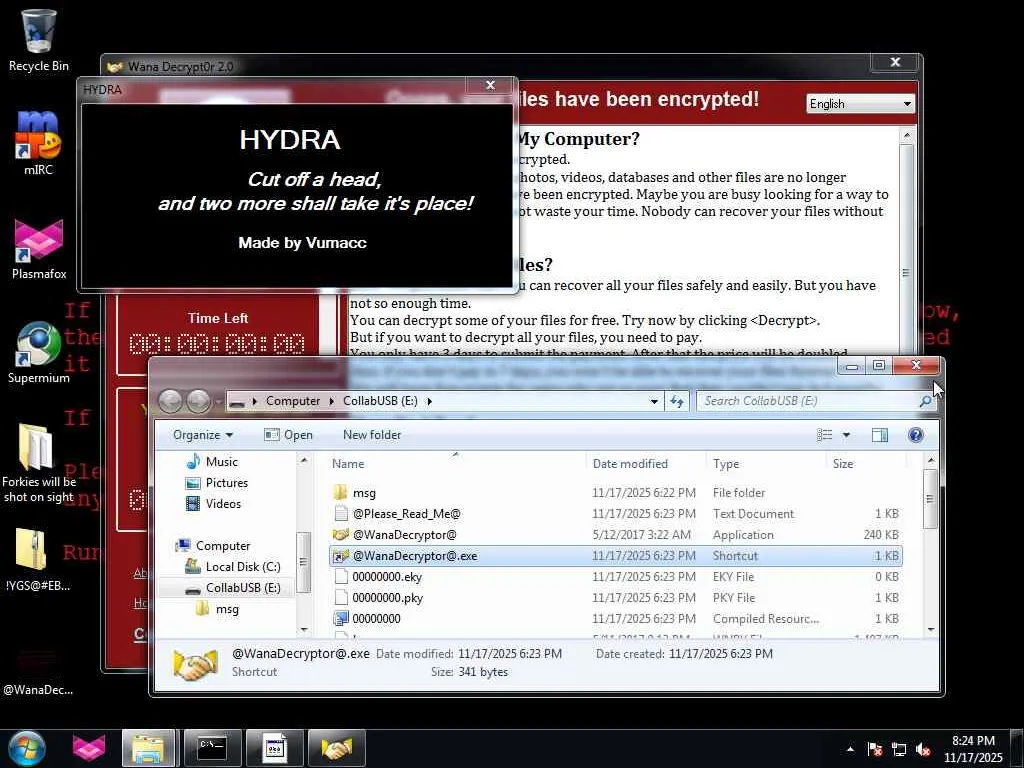Click the volume tray icon

(x=923, y=749)
